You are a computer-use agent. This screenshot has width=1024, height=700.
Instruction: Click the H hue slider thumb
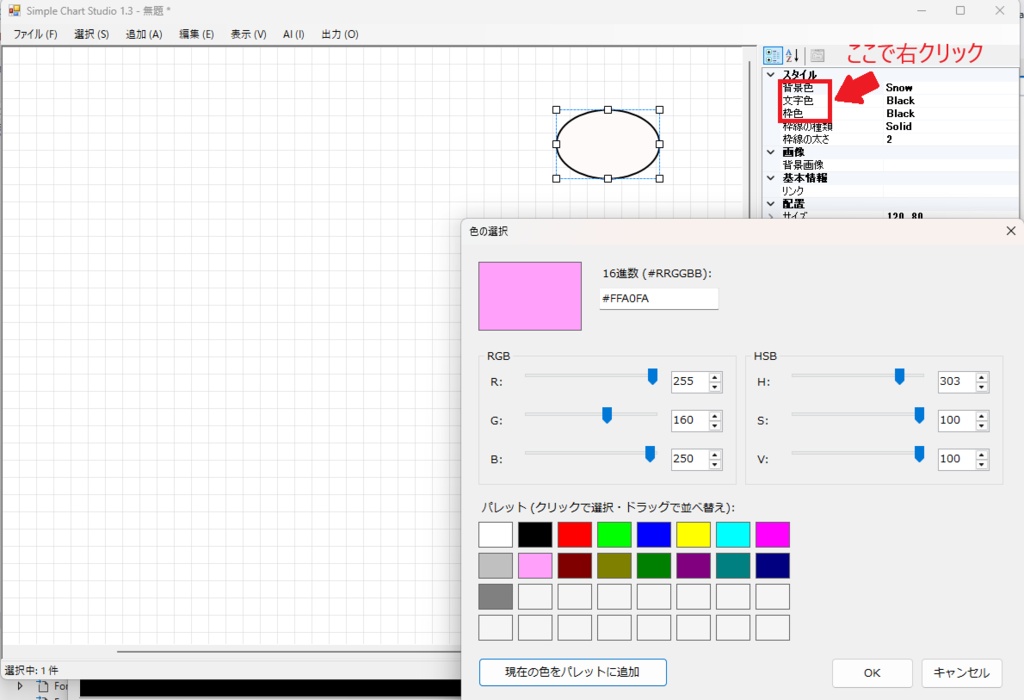coord(899,377)
